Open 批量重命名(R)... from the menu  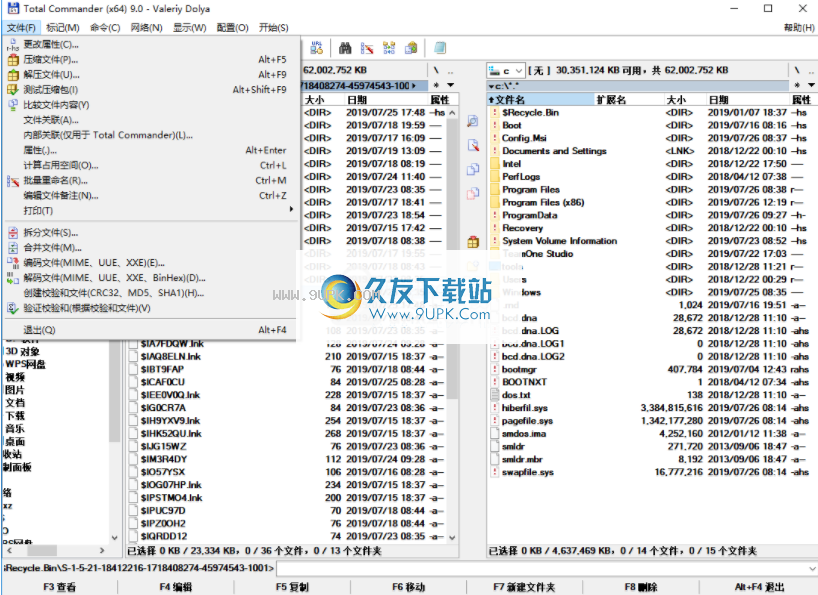[x=151, y=180]
